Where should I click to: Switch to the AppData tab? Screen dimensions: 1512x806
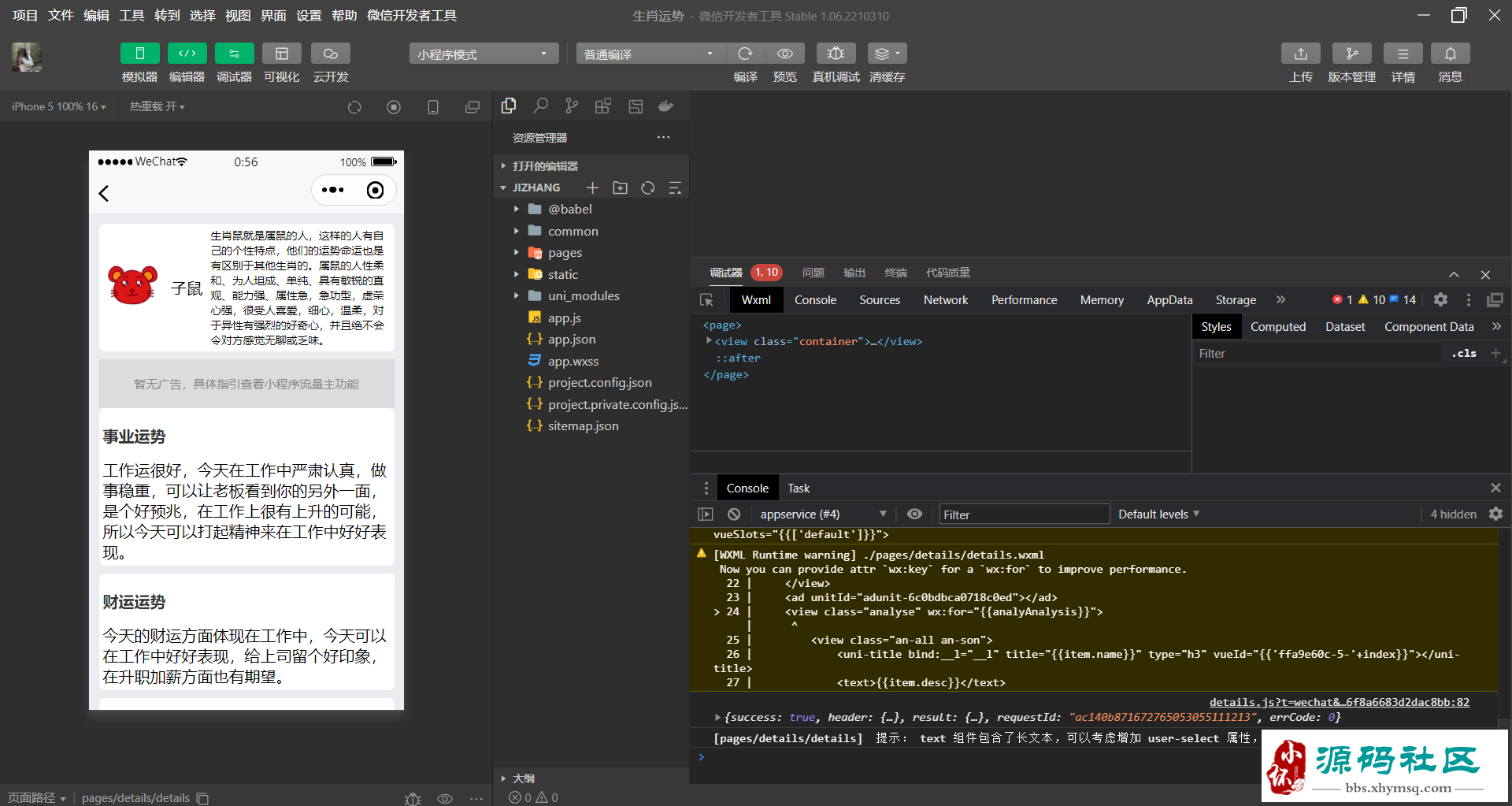(x=1169, y=300)
